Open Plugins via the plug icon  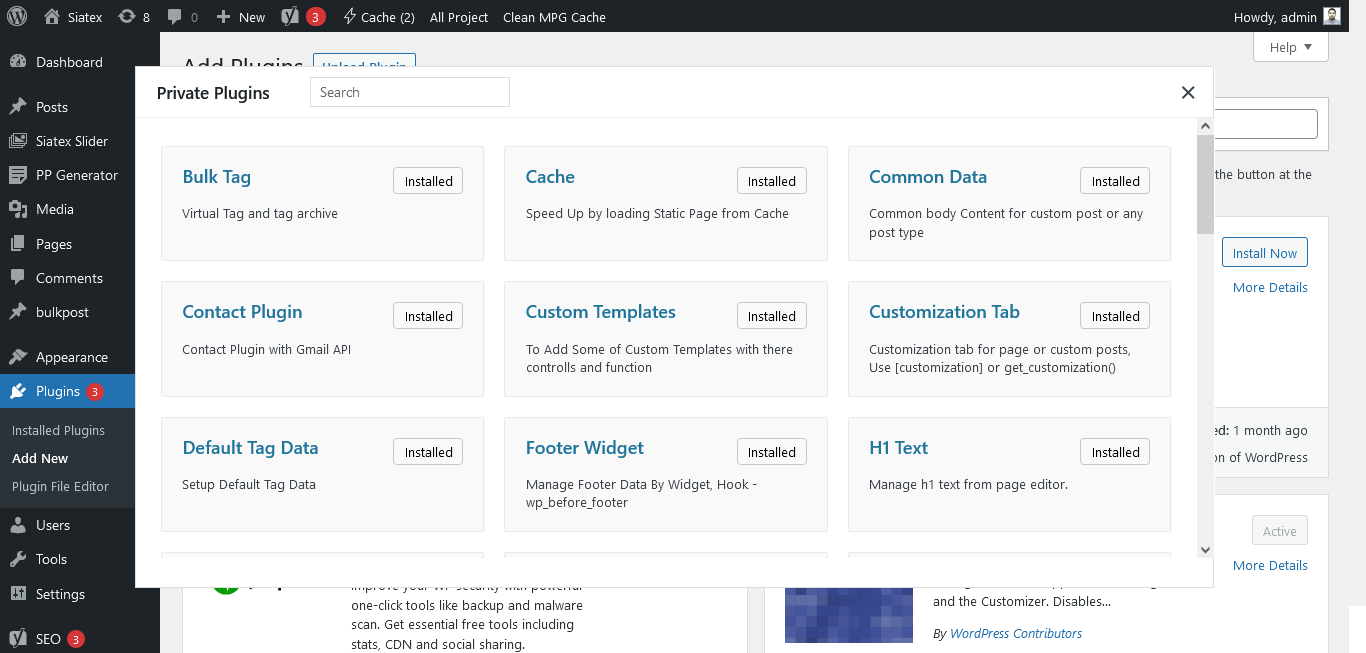coord(20,391)
